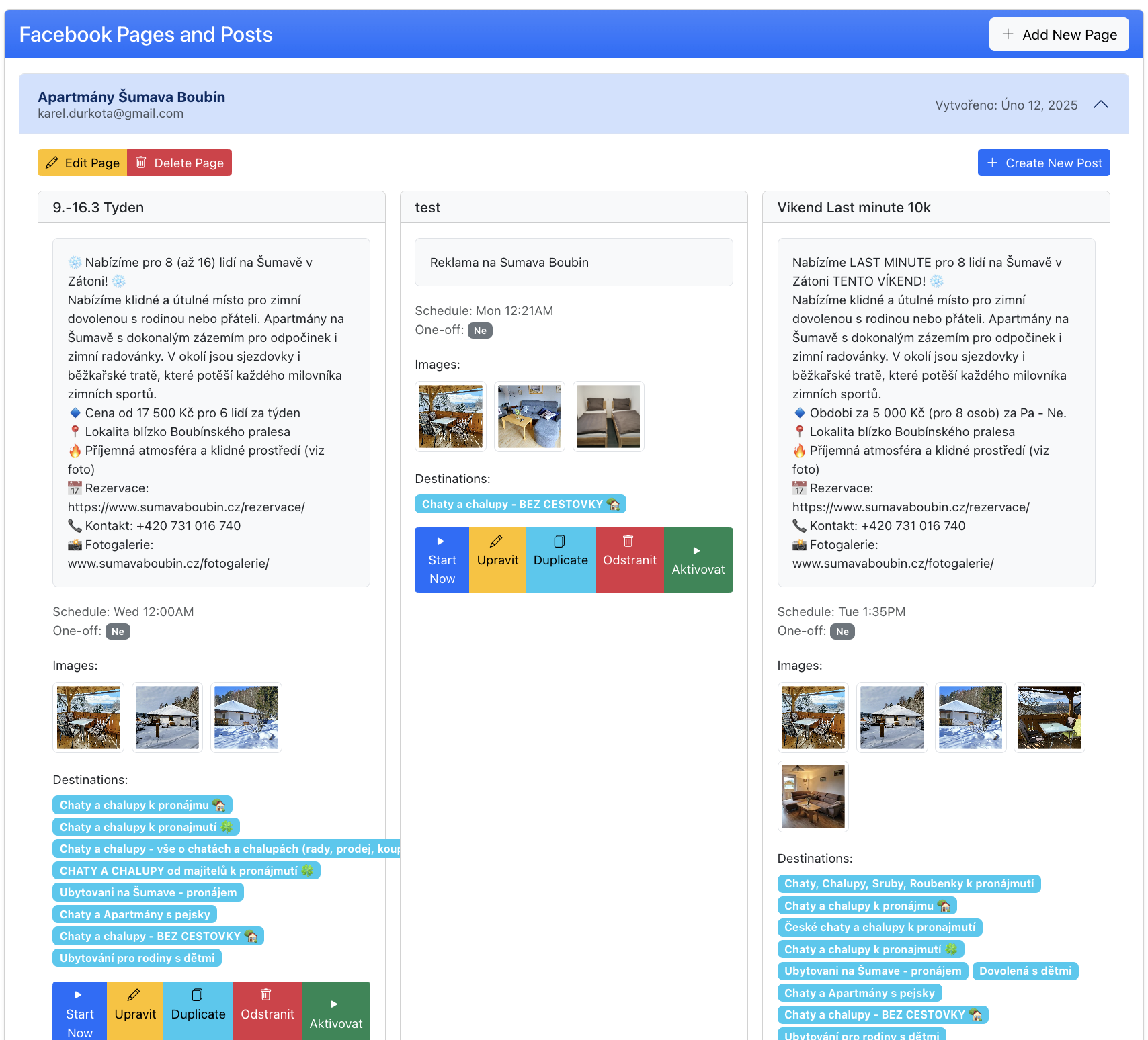The width and height of the screenshot is (1148, 1040).
Task: Click 'Schedule: Mon 12:21AM' text
Action: [x=484, y=311]
